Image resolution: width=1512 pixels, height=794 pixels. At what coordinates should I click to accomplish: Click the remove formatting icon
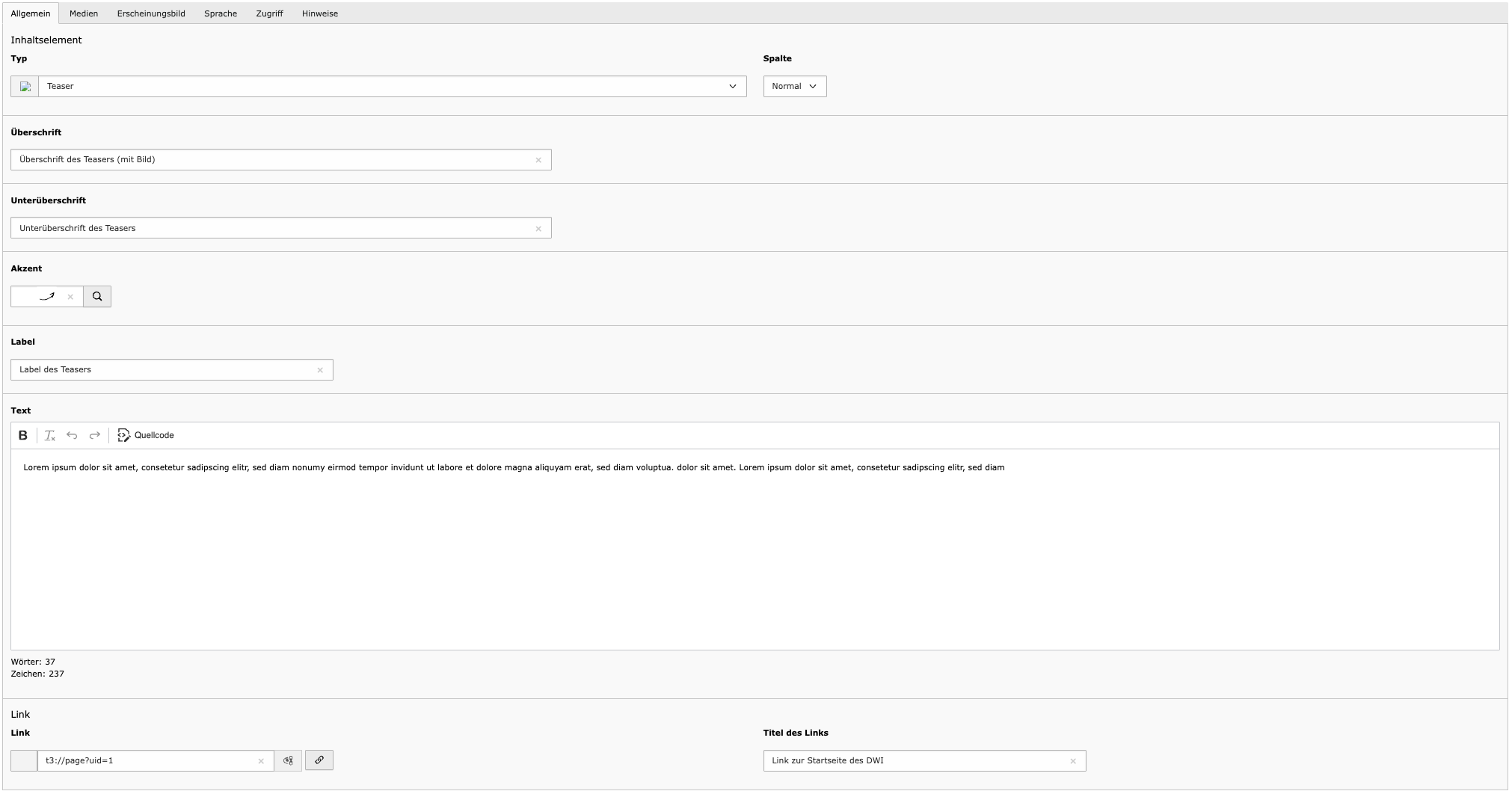pyautogui.click(x=50, y=436)
